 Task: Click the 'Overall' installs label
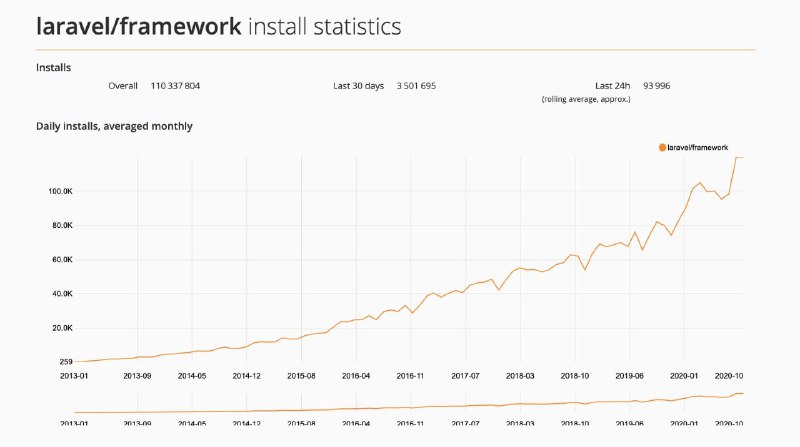click(x=123, y=86)
